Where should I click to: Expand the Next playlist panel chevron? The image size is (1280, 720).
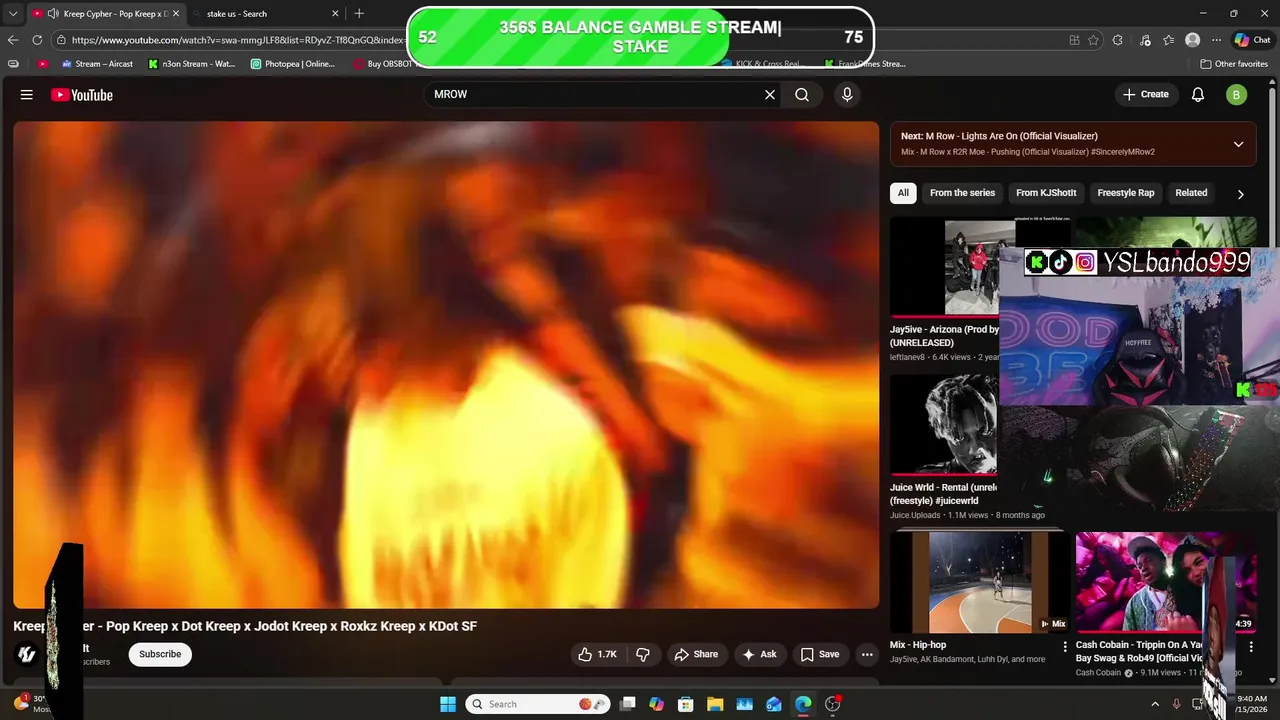(x=1238, y=144)
